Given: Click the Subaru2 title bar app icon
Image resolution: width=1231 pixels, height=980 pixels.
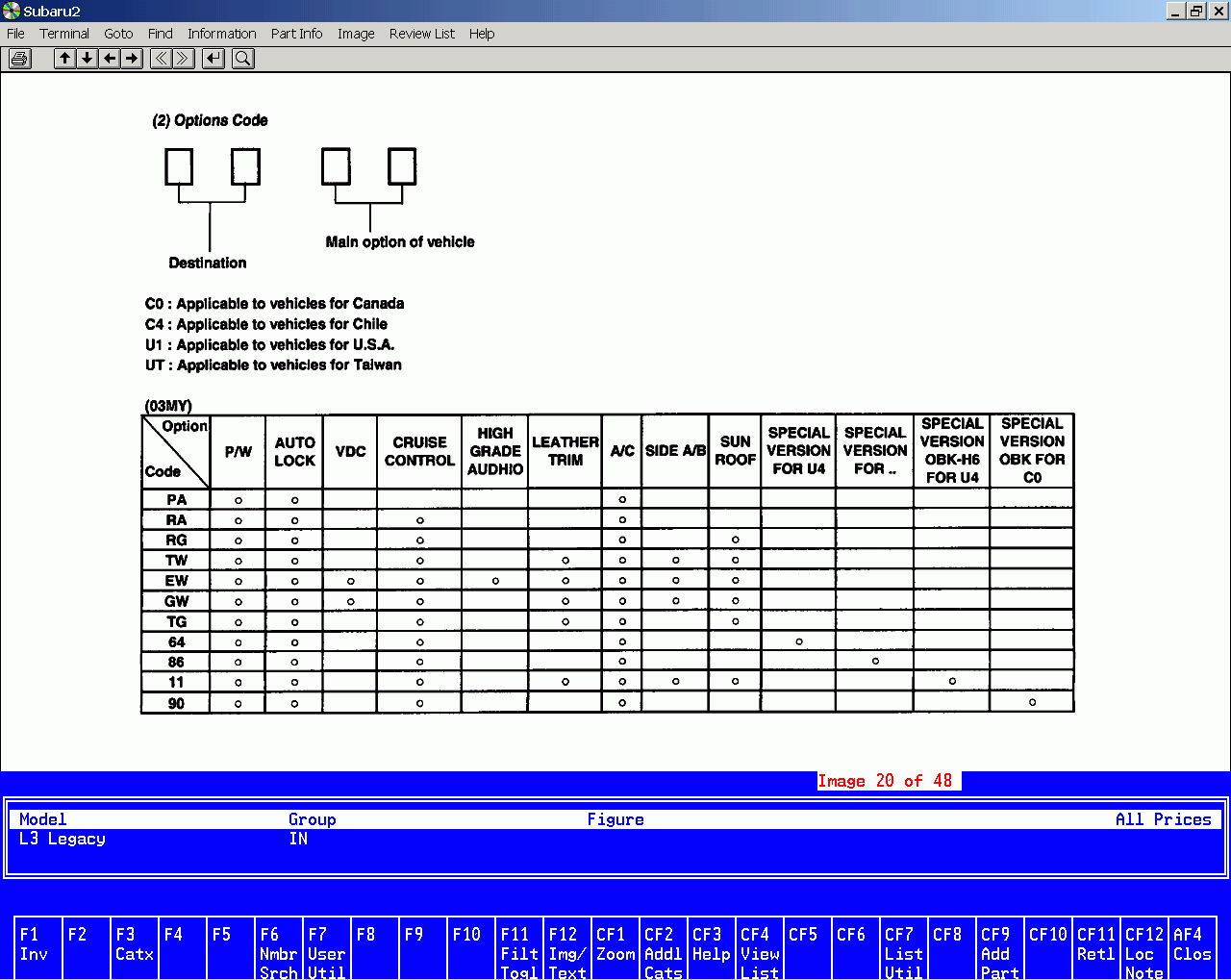Looking at the screenshot, I should click(x=12, y=11).
